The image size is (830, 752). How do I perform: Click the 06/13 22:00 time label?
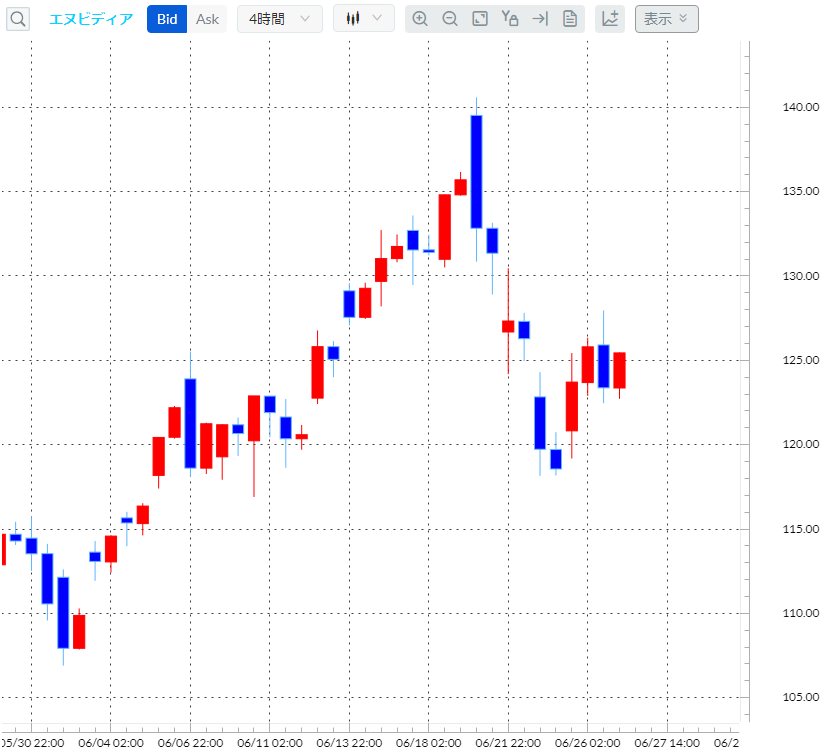pyautogui.click(x=349, y=743)
